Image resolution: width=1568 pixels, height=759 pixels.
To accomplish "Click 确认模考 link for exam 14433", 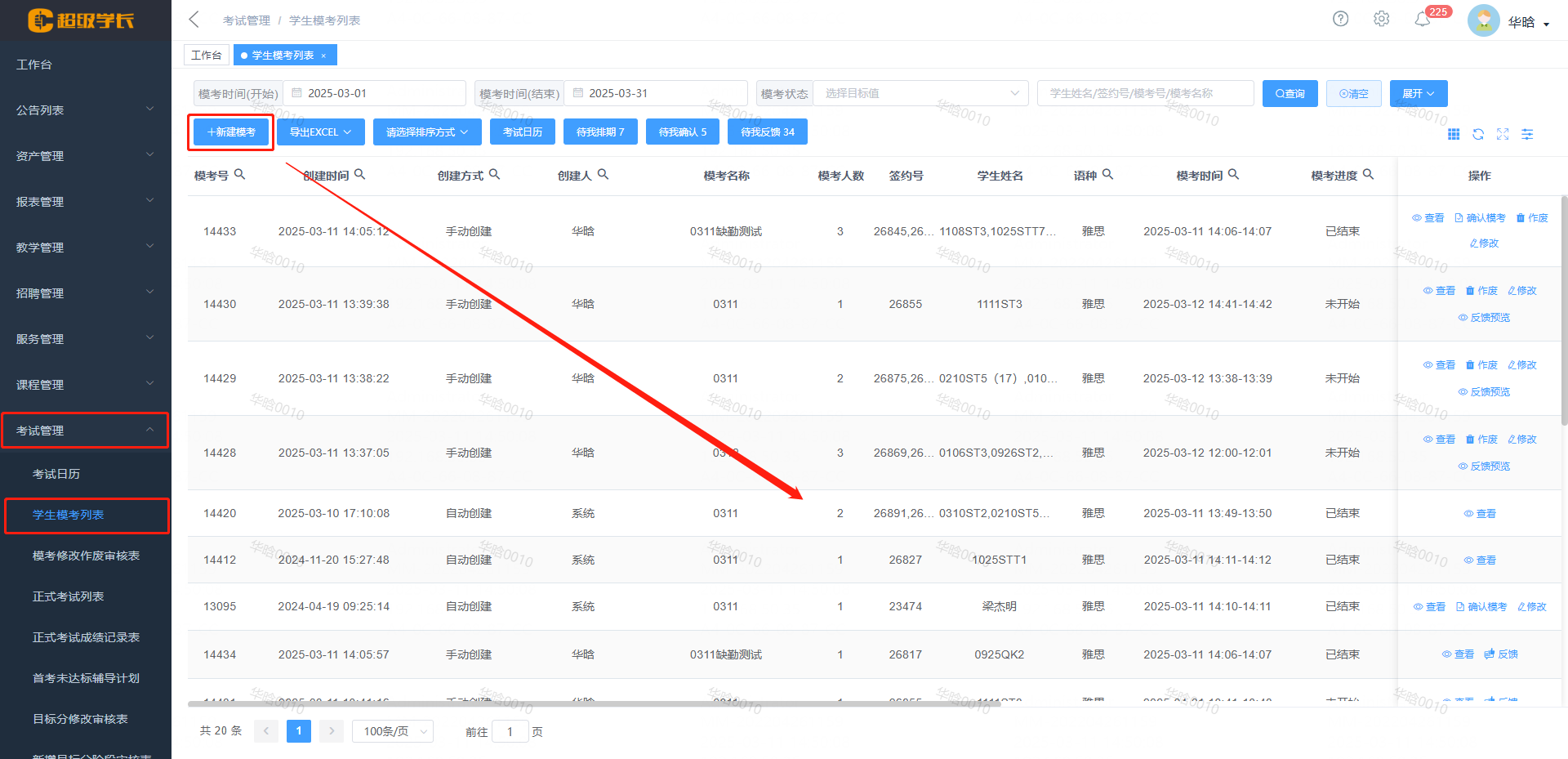I will click(x=1480, y=218).
